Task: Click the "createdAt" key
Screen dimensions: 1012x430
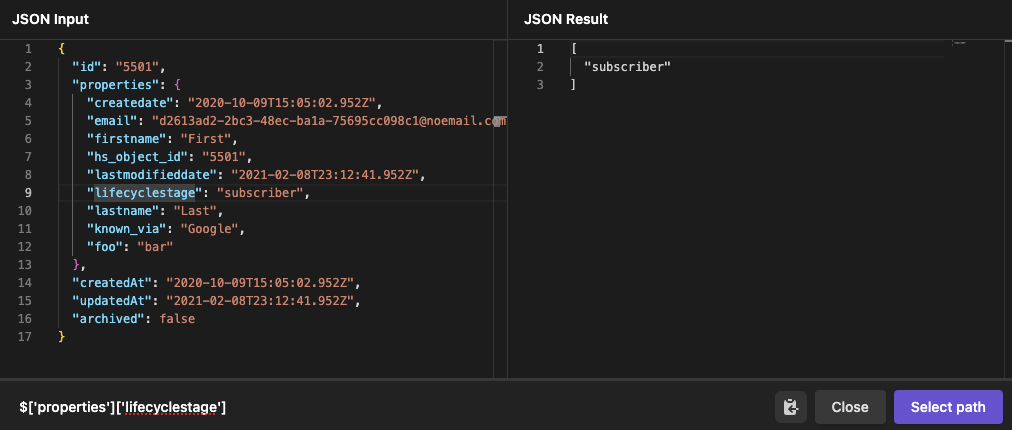Action: click(x=112, y=283)
